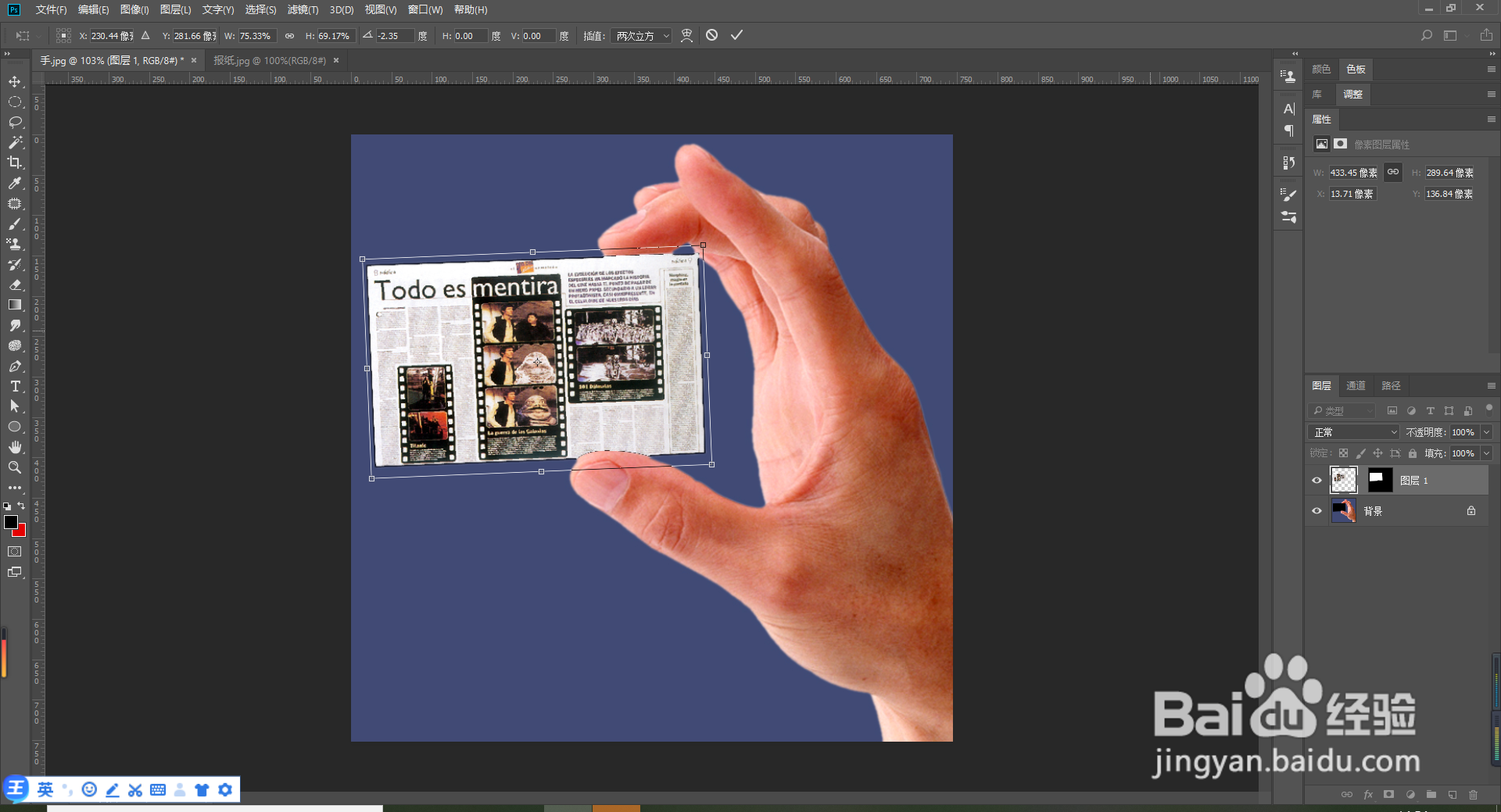The image size is (1501, 812).
Task: Swap foreground and background colors
Action: [x=21, y=506]
